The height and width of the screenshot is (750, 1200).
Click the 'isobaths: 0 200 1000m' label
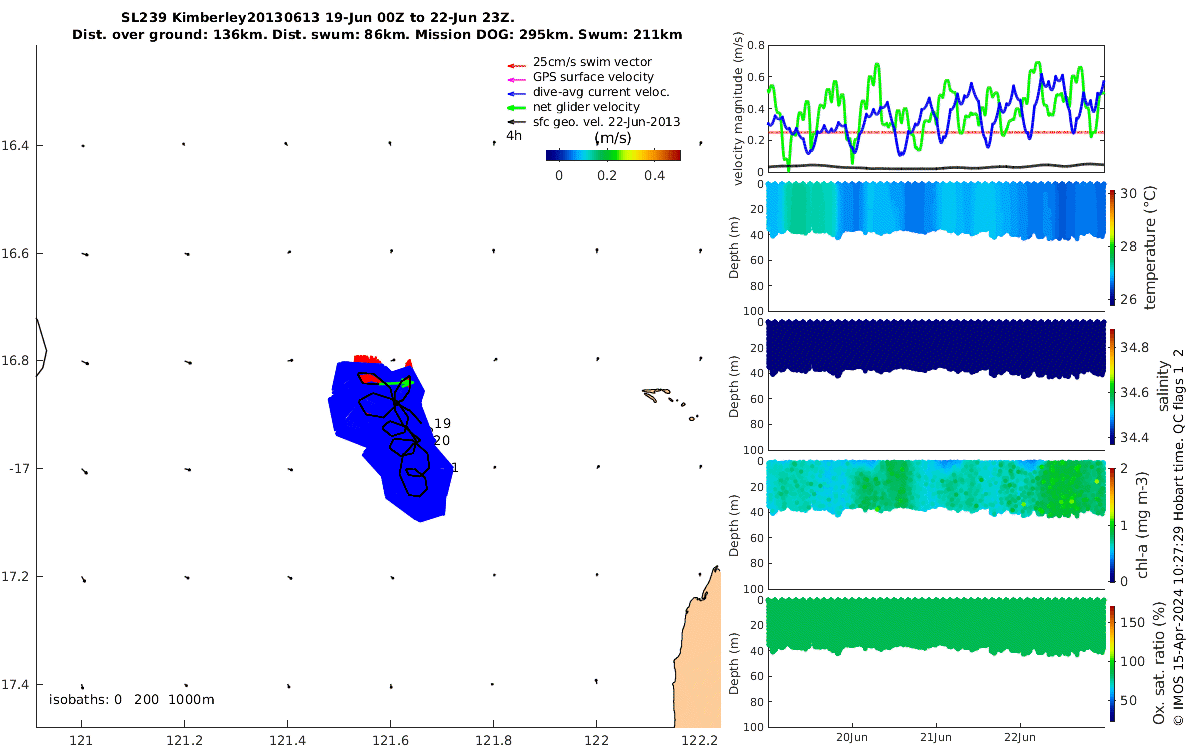tap(132, 700)
